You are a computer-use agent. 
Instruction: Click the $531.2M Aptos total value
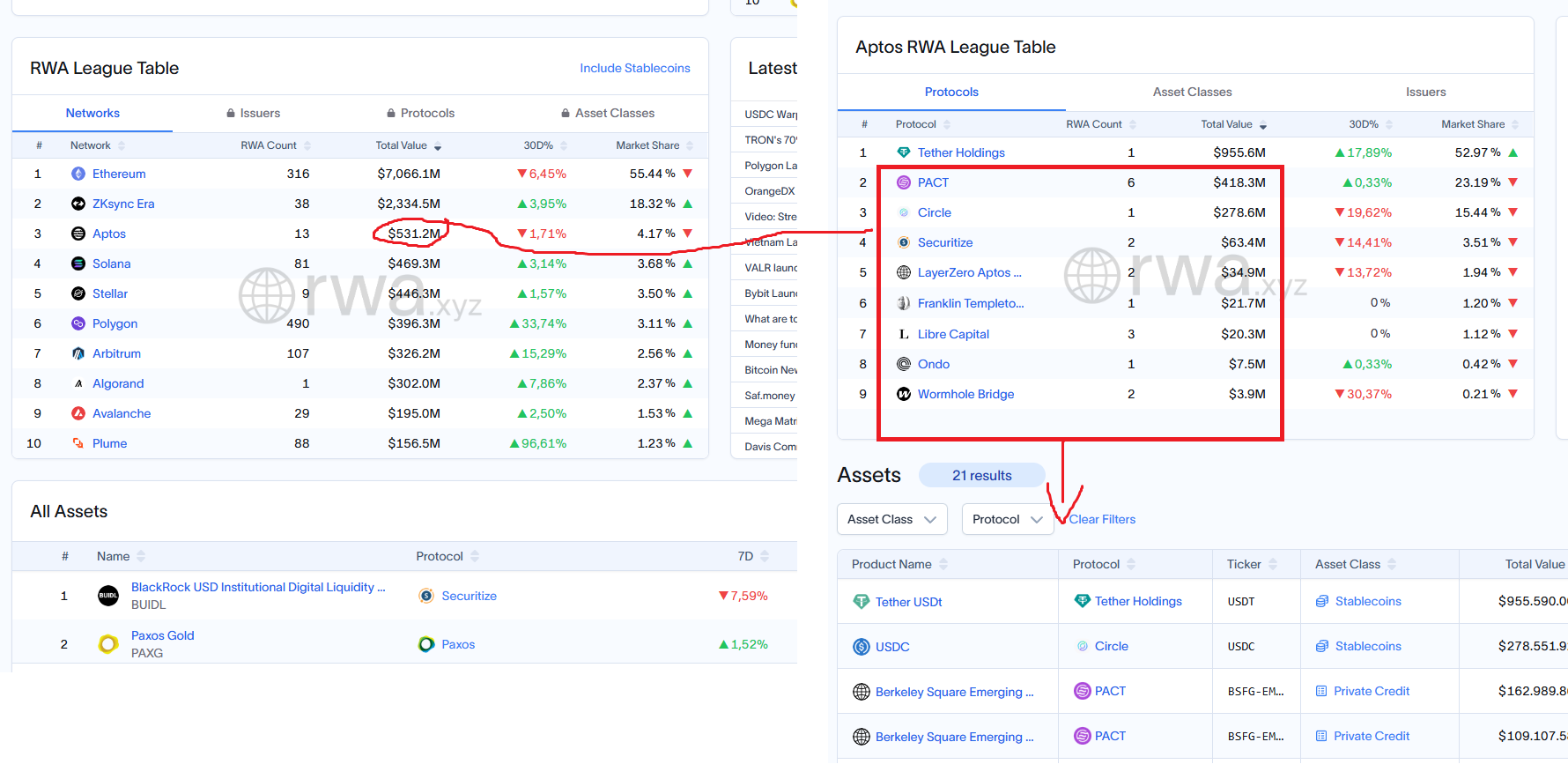414,234
